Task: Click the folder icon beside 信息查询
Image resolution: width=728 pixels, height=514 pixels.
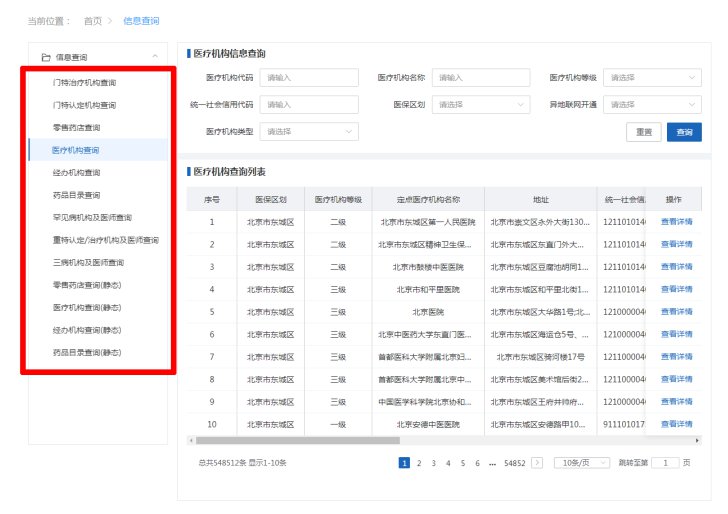Action: pyautogui.click(x=45, y=57)
